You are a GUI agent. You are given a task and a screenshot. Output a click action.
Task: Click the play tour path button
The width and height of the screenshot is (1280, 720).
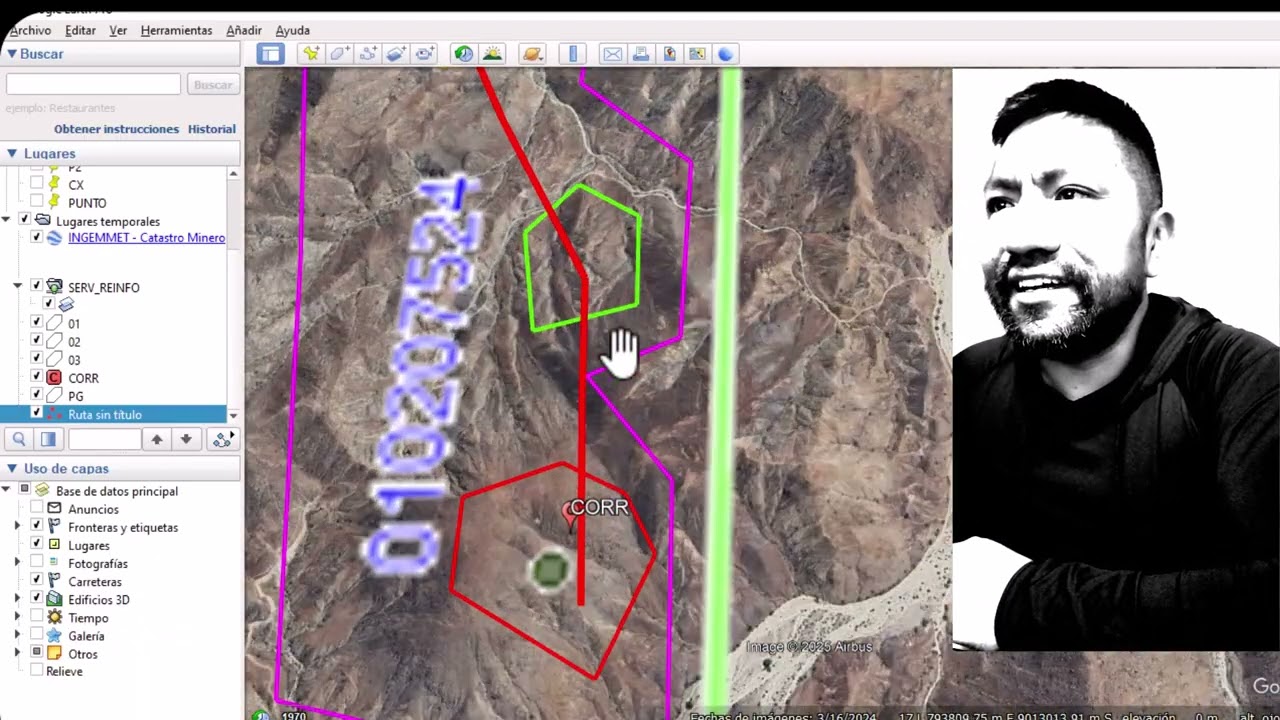[x=223, y=439]
